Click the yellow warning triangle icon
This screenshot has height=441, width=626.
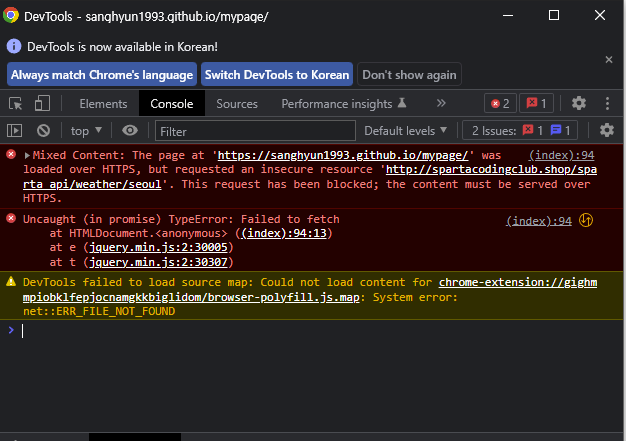[x=11, y=282]
